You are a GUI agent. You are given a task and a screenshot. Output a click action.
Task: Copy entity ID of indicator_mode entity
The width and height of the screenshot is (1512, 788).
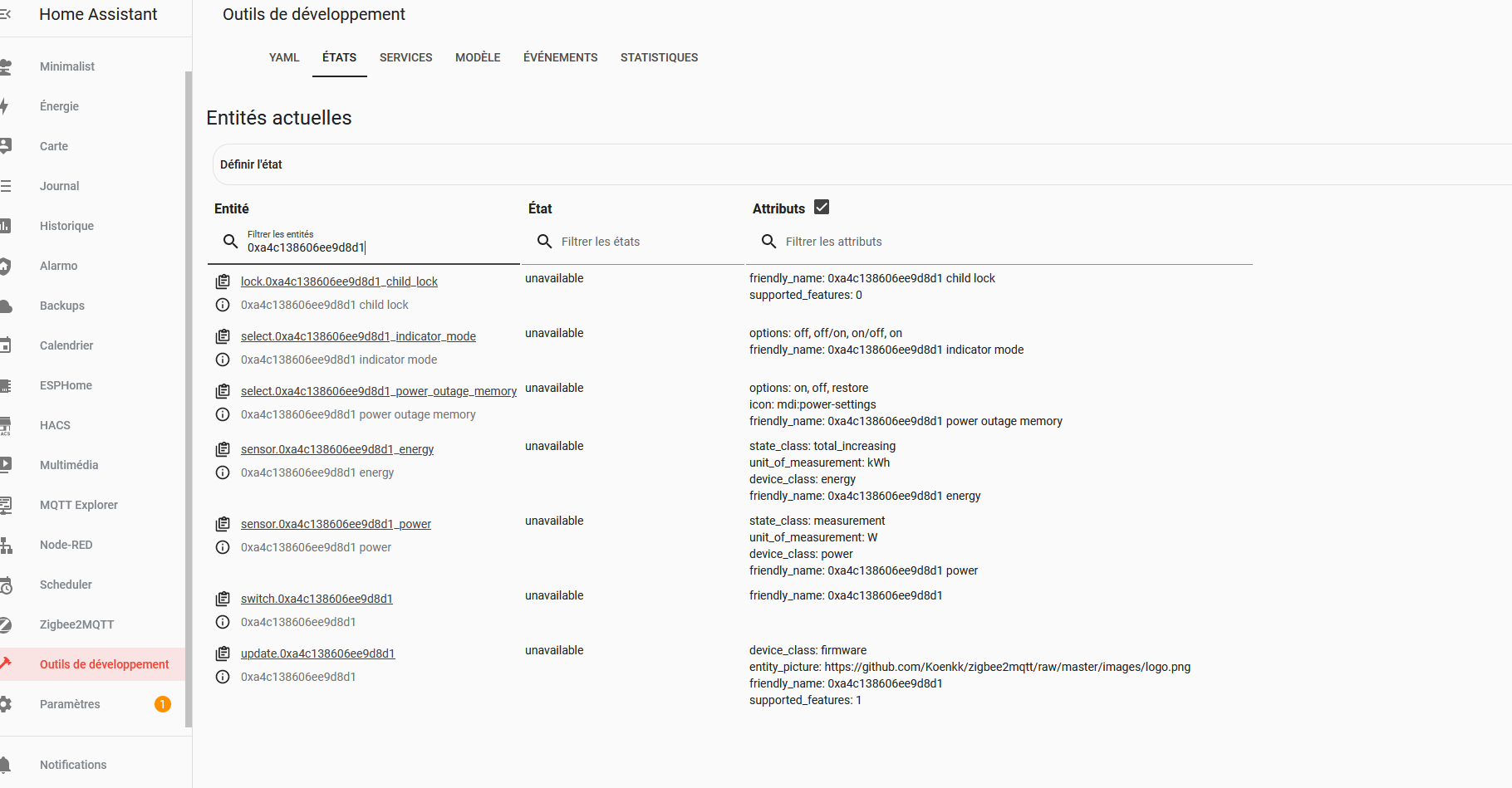(223, 336)
